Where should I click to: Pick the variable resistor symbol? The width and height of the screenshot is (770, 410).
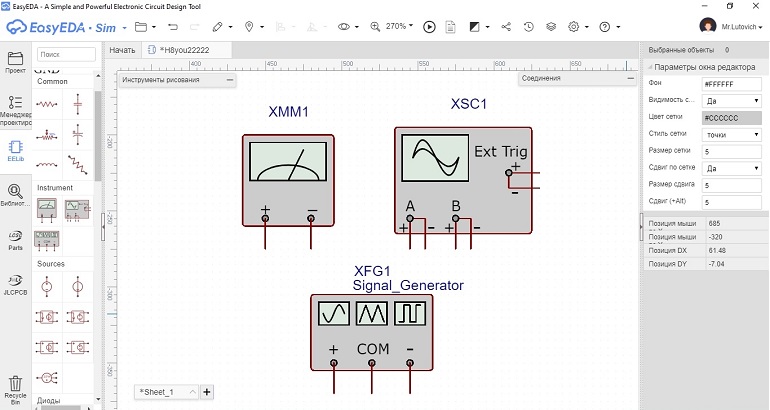(78, 165)
